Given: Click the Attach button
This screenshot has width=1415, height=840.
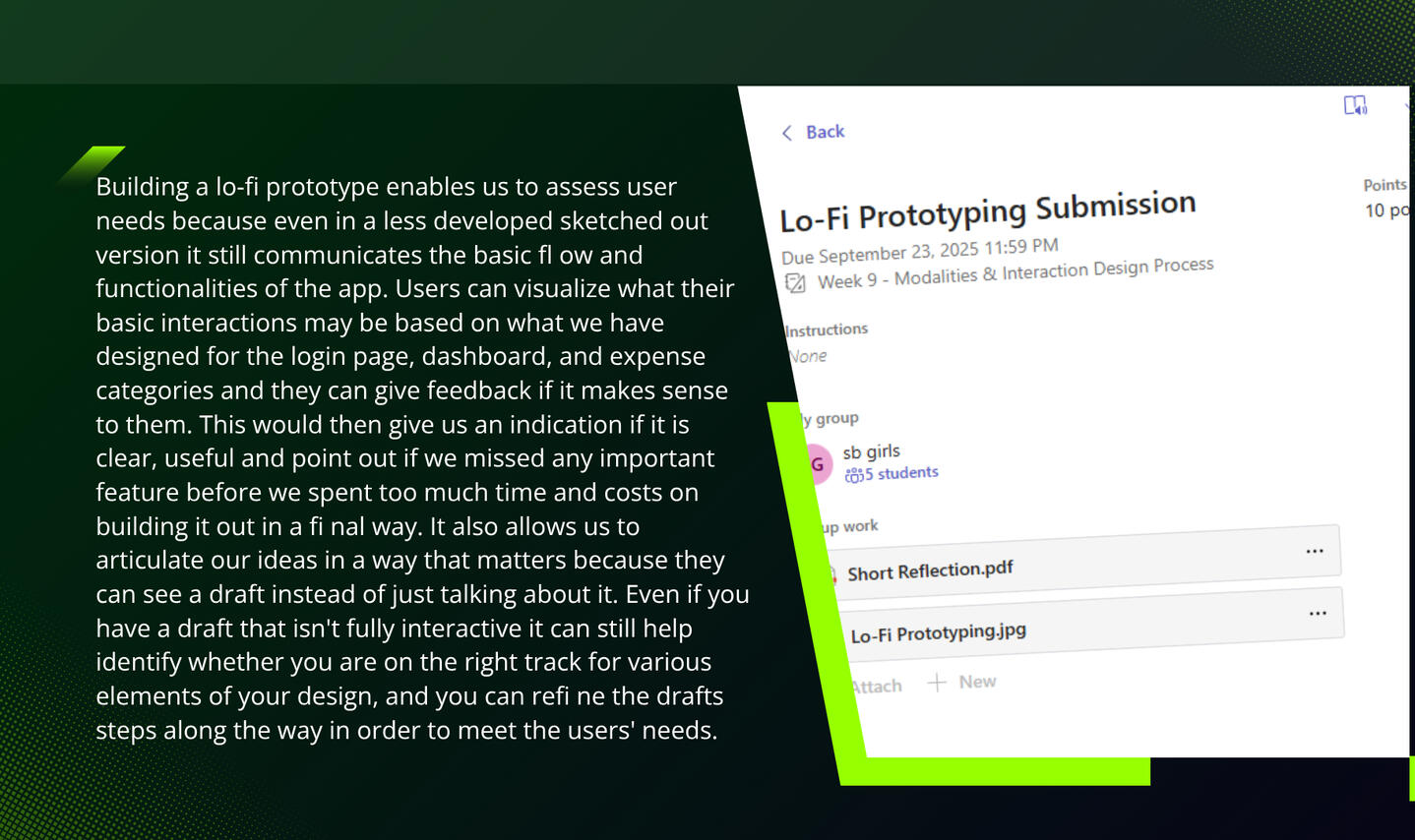Looking at the screenshot, I should [x=876, y=686].
